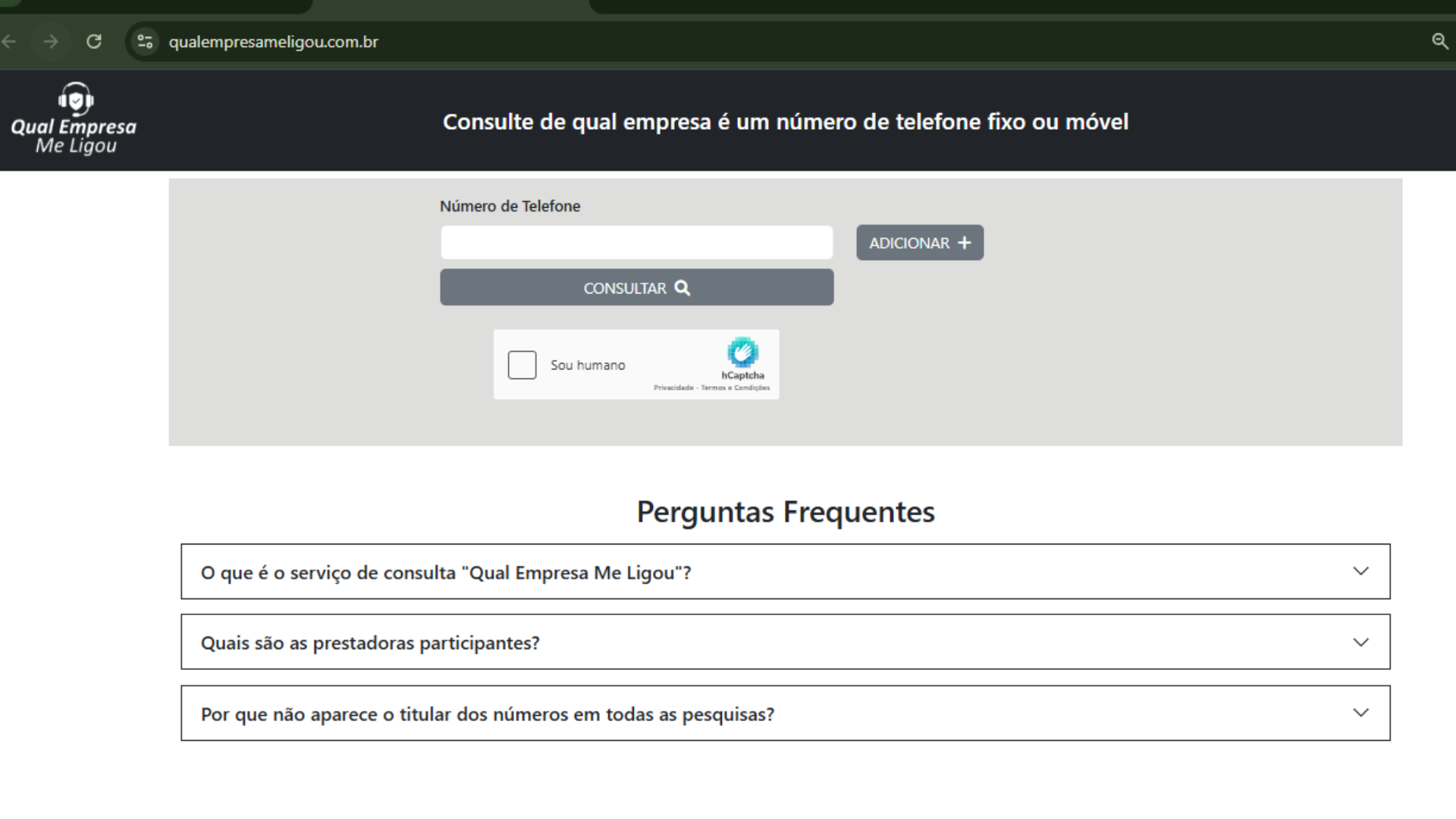Switch to the second browser tab
The width and height of the screenshot is (1456, 819).
point(447,6)
